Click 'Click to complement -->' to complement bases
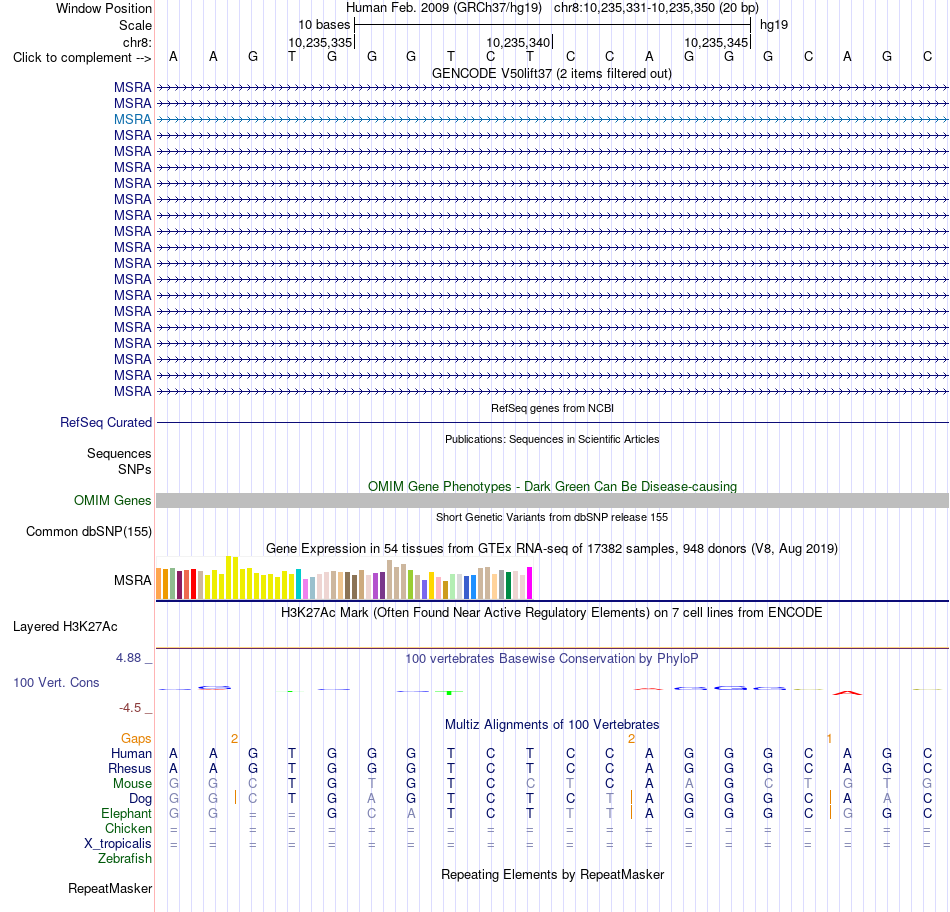 click(82, 58)
